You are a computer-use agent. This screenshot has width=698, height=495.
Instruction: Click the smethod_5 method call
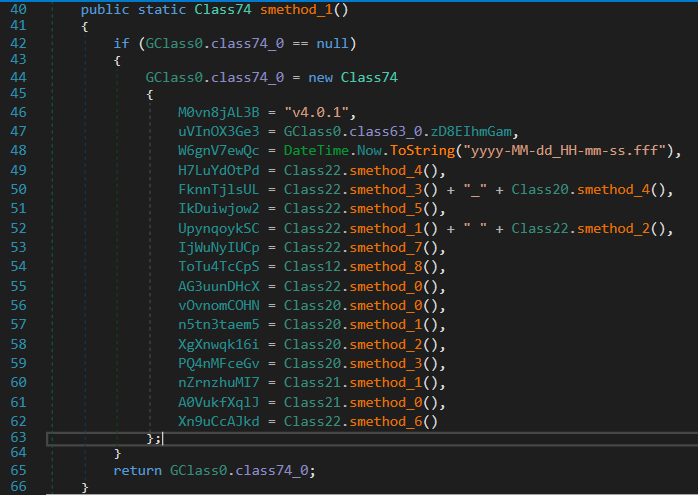(x=386, y=209)
